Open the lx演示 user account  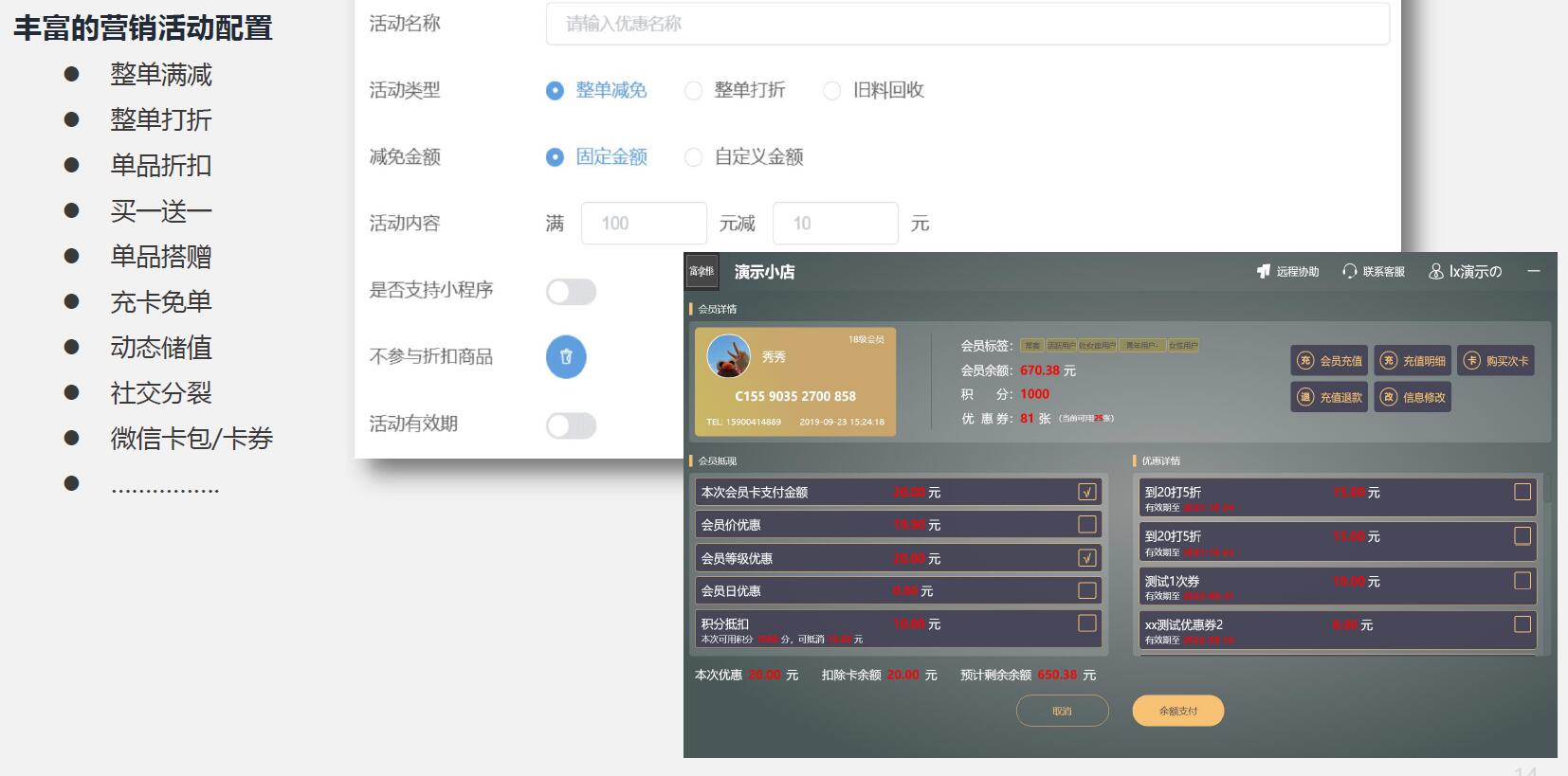click(x=1466, y=272)
